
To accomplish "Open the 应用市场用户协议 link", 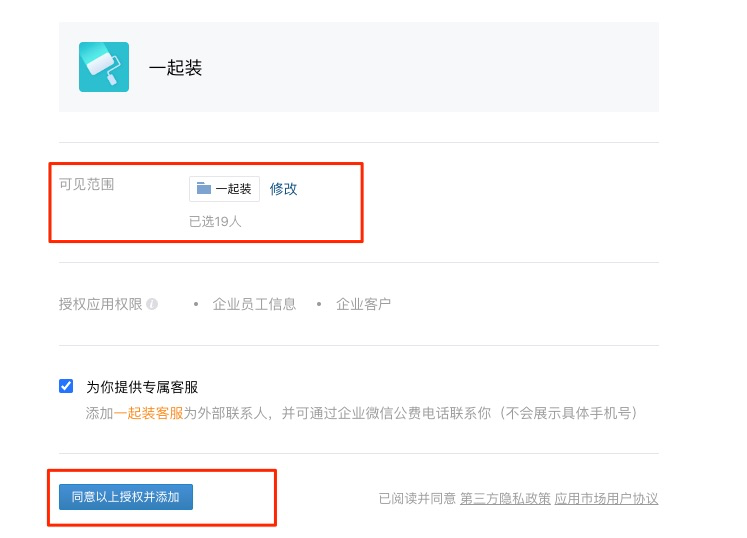I will 606,498.
